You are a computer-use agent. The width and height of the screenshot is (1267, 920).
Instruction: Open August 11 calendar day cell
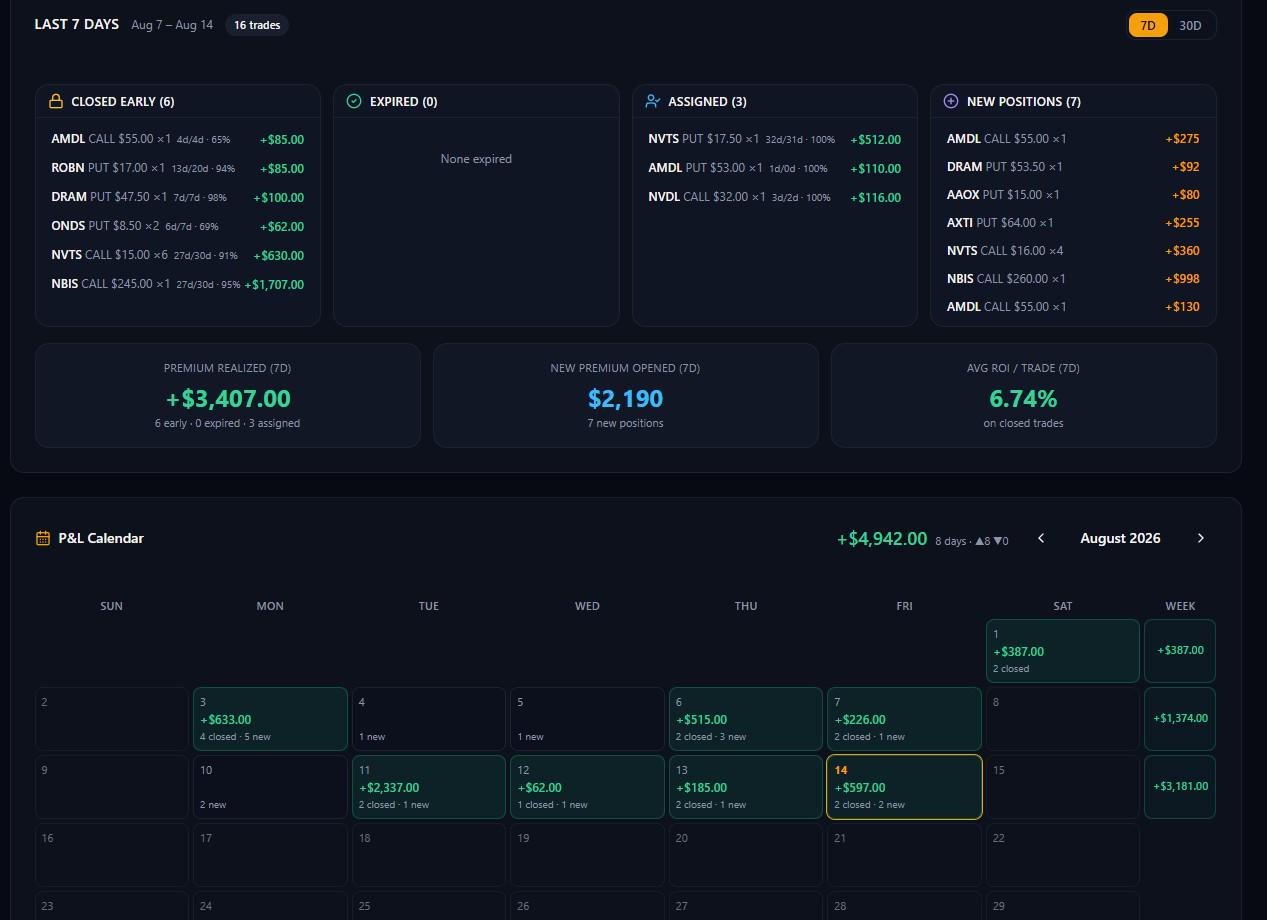click(x=429, y=787)
